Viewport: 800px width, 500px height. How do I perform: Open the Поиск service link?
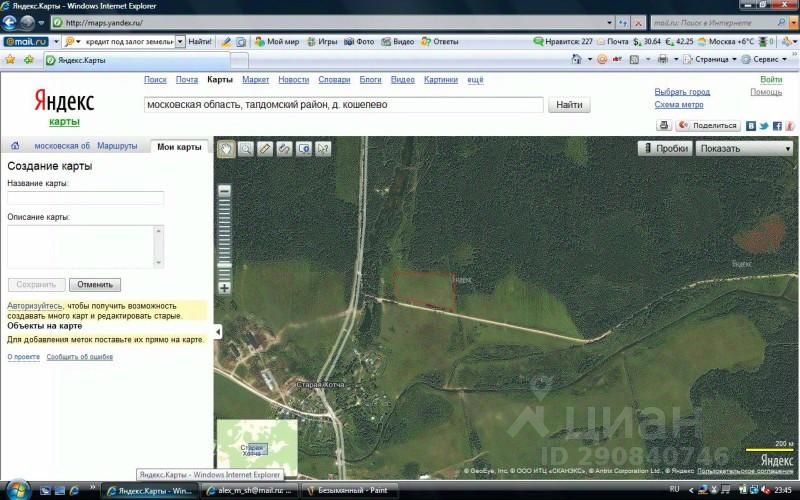(155, 80)
